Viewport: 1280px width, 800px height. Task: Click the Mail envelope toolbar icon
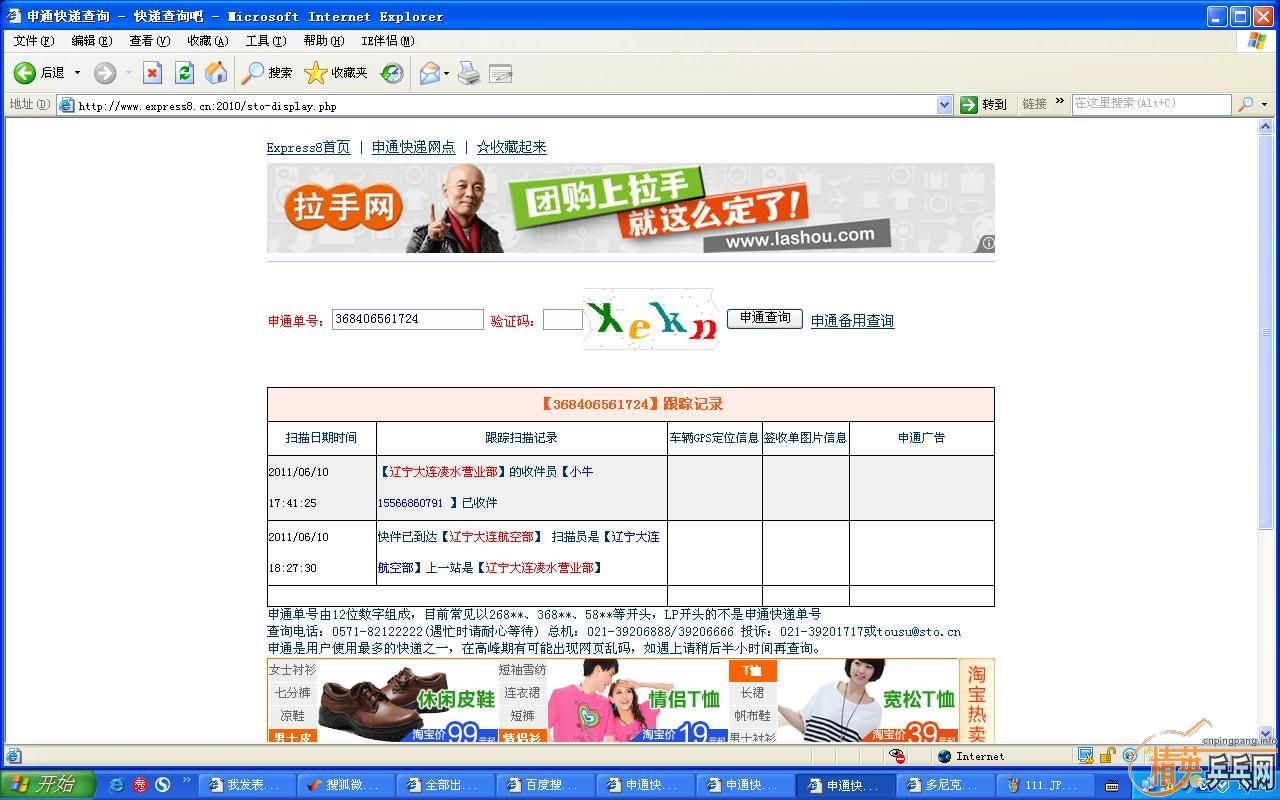tap(430, 73)
